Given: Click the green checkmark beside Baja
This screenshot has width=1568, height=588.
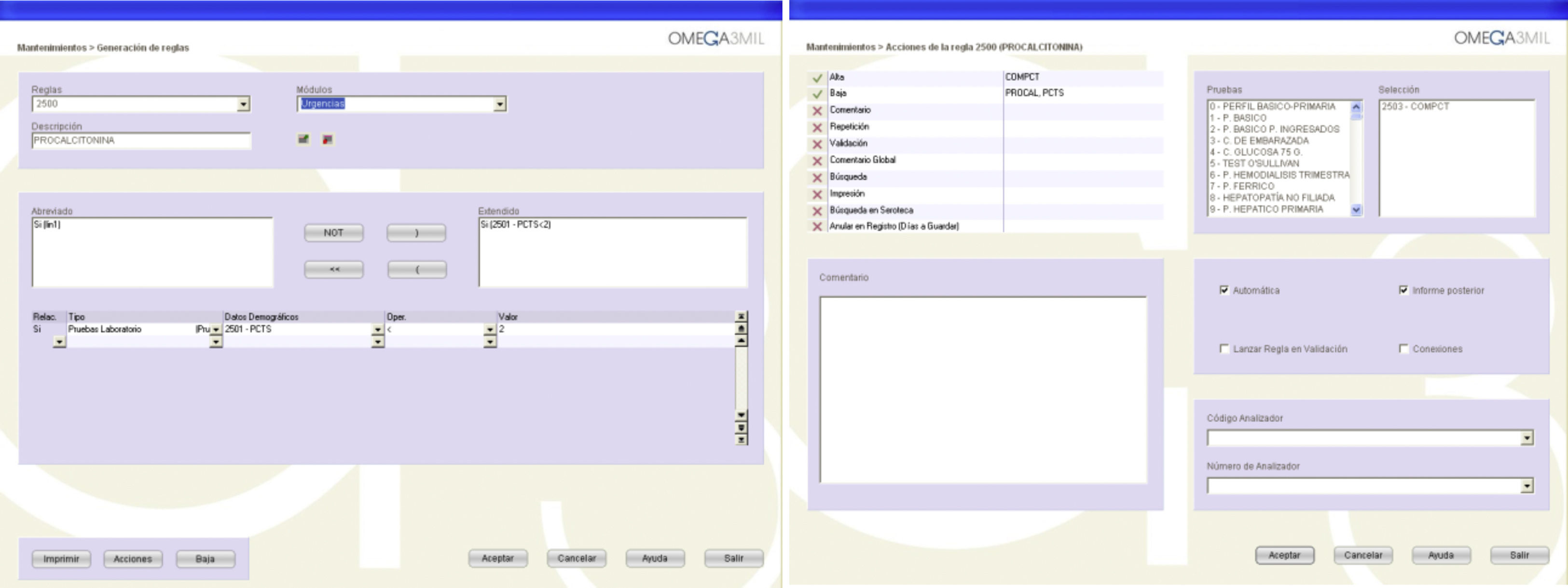Looking at the screenshot, I should pos(817,95).
